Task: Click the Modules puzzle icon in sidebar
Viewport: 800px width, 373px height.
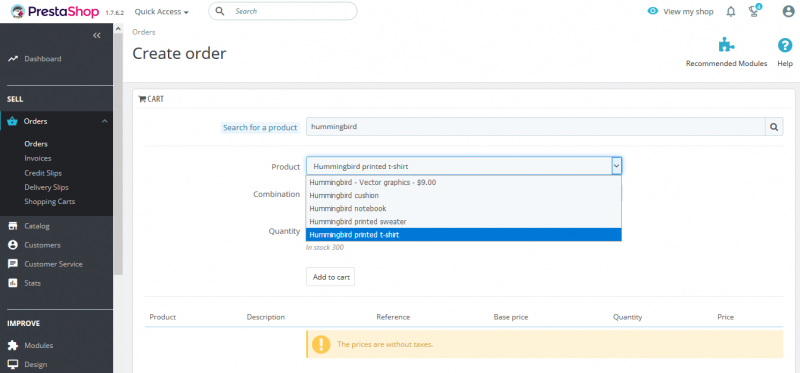Action: 13,345
